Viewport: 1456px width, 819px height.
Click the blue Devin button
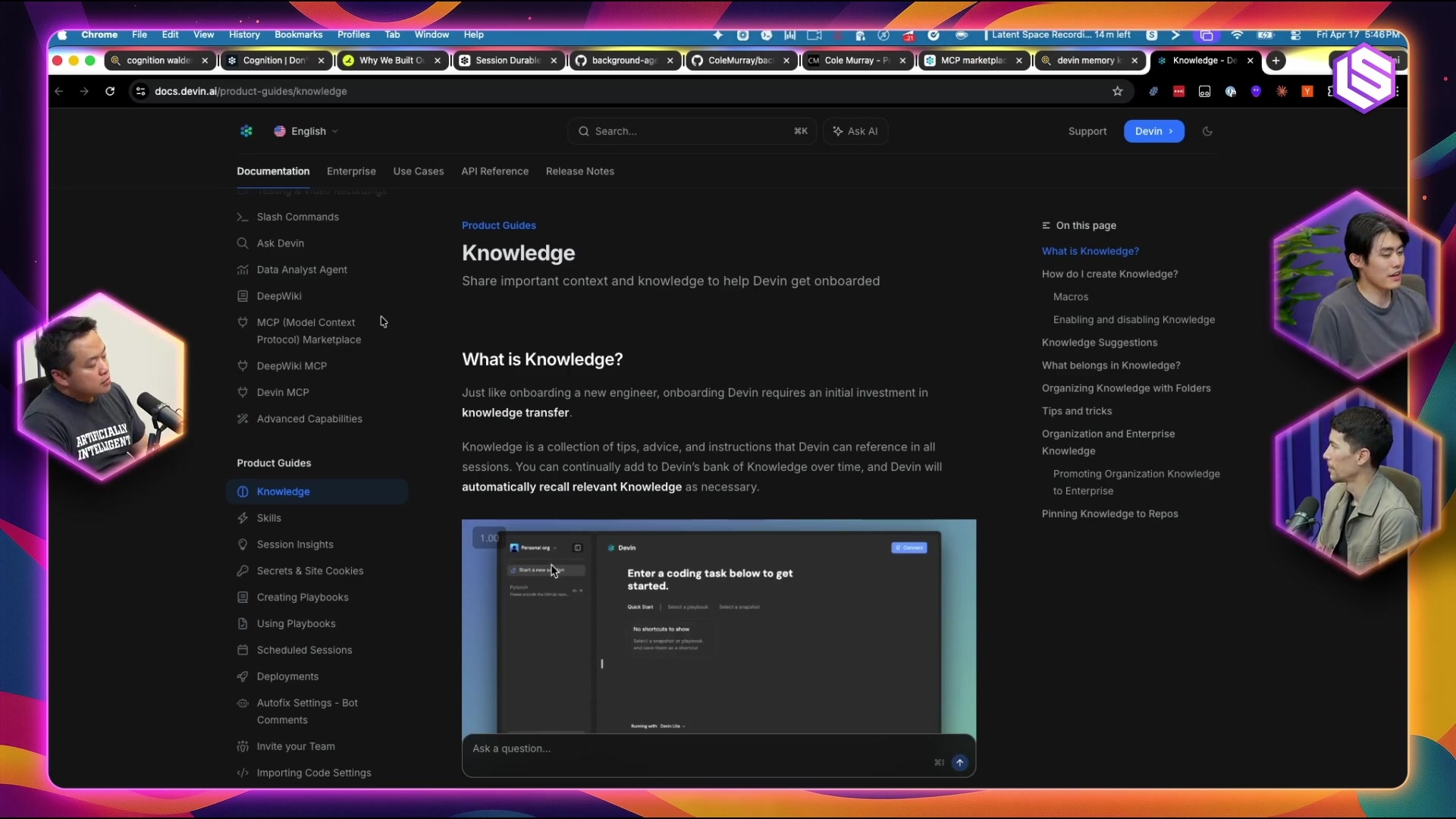1153,131
